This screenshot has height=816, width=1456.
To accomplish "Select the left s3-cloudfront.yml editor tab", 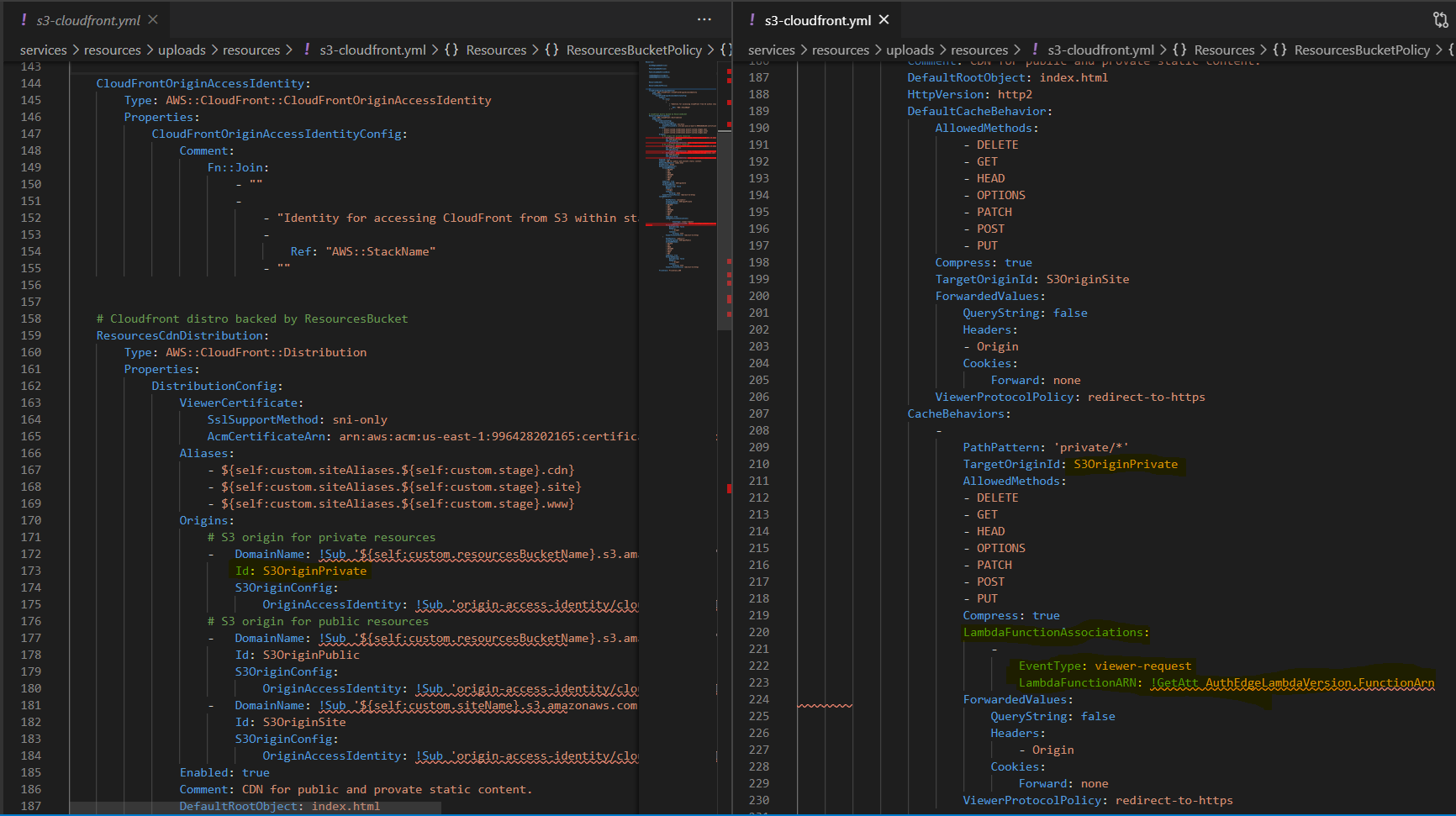I will coord(87,20).
